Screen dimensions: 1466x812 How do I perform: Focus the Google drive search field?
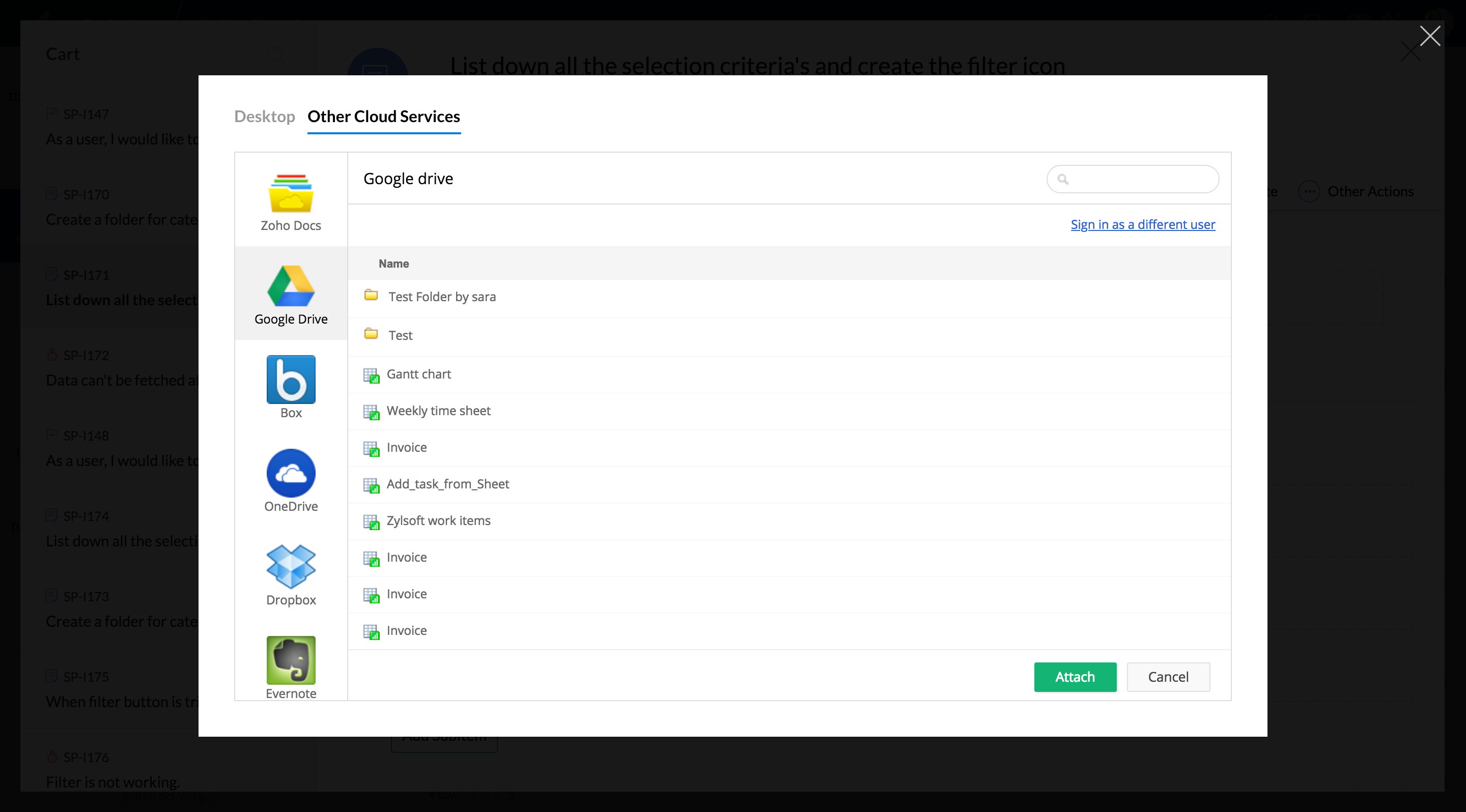1141,180
